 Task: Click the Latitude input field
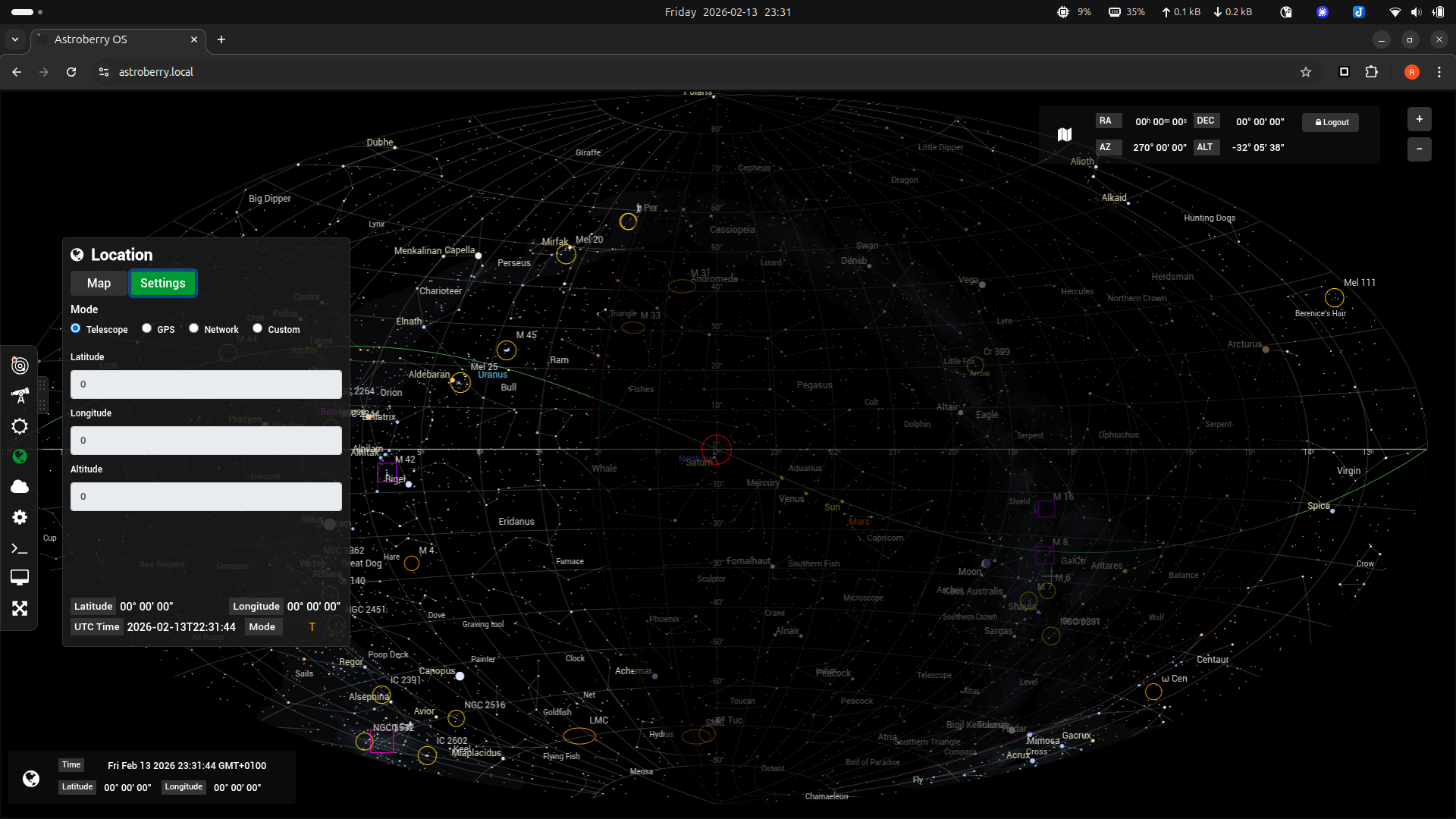[206, 384]
